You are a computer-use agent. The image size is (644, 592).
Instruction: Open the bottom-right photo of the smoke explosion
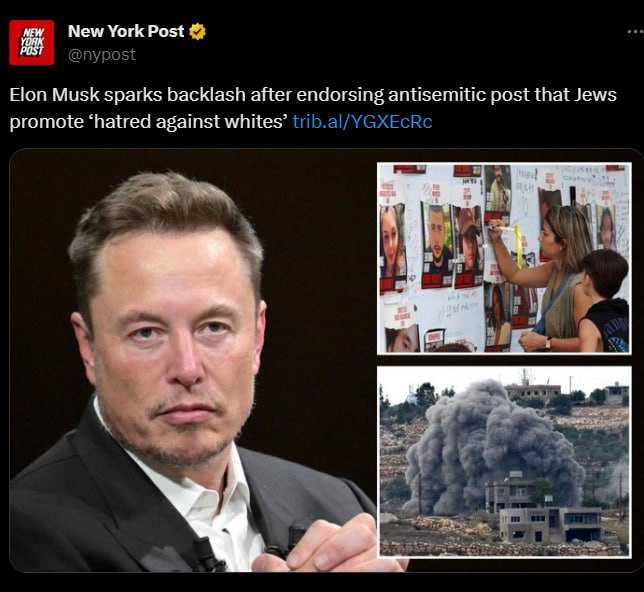(504, 462)
